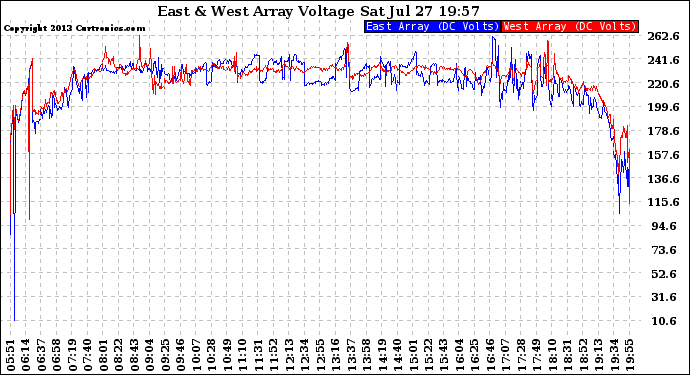Click the 11:31 time axis label
The width and height of the screenshot is (690, 375).
pos(258,355)
